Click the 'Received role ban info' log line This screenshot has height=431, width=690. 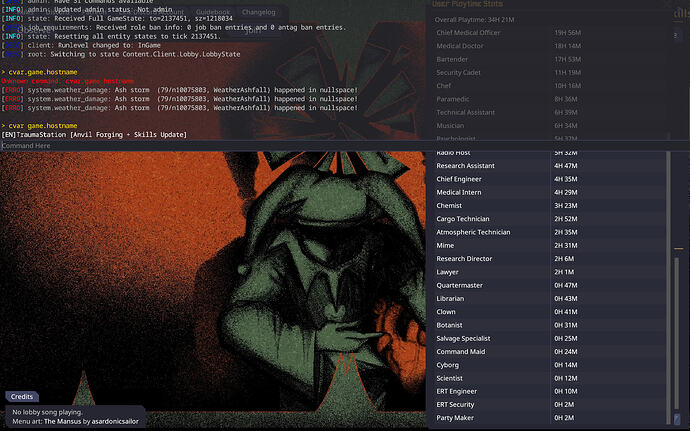point(174,27)
